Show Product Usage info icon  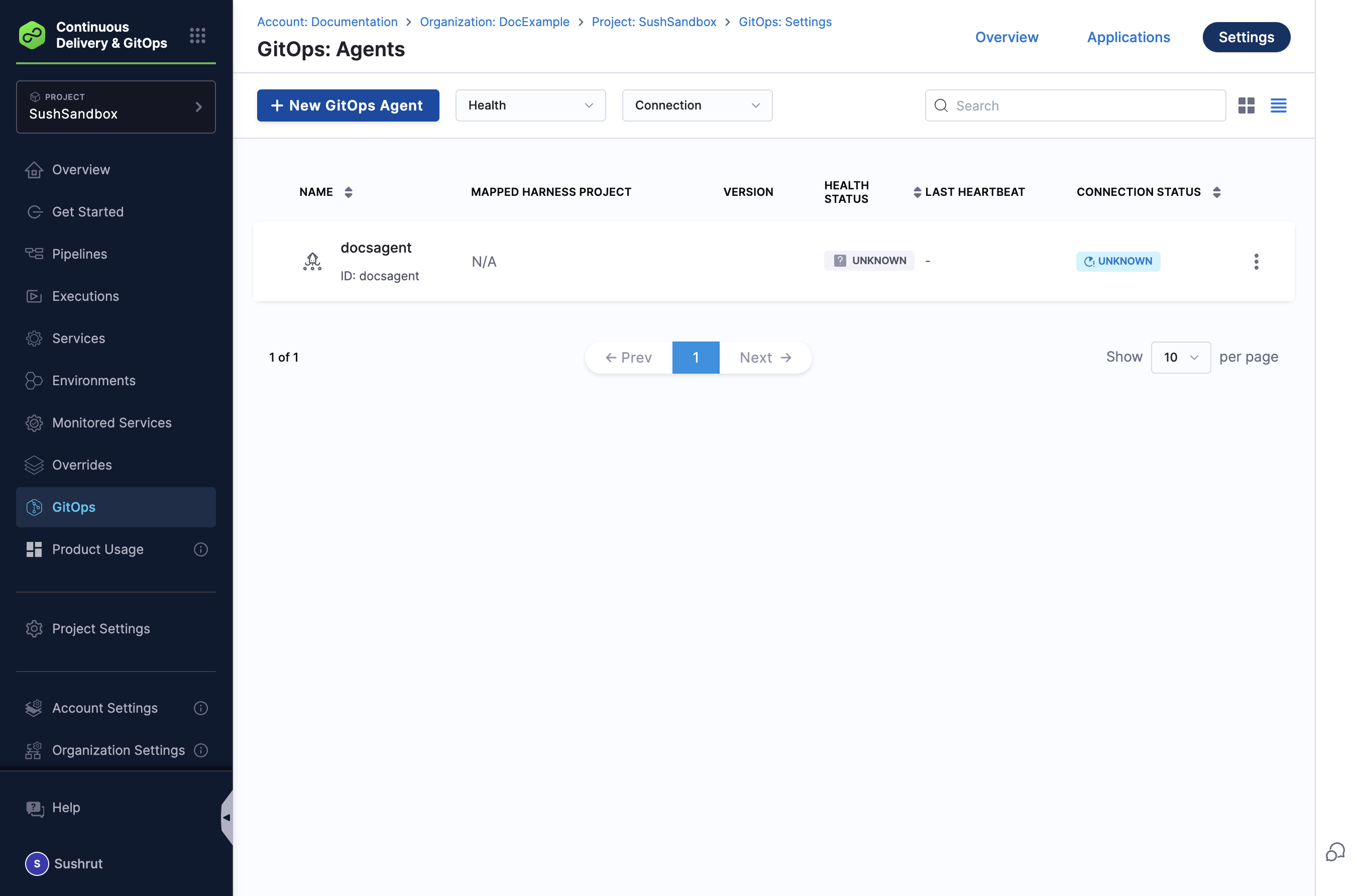[x=200, y=549]
